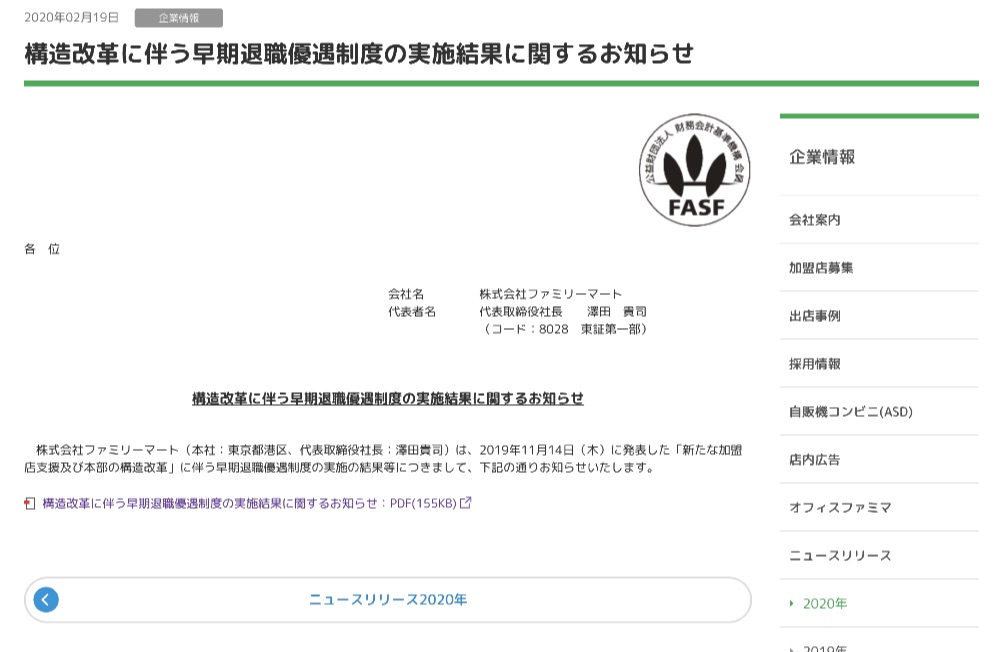The height and width of the screenshot is (652, 1000).
Task: Open the 構造改革 PDF(155KB) link
Action: pos(248,503)
